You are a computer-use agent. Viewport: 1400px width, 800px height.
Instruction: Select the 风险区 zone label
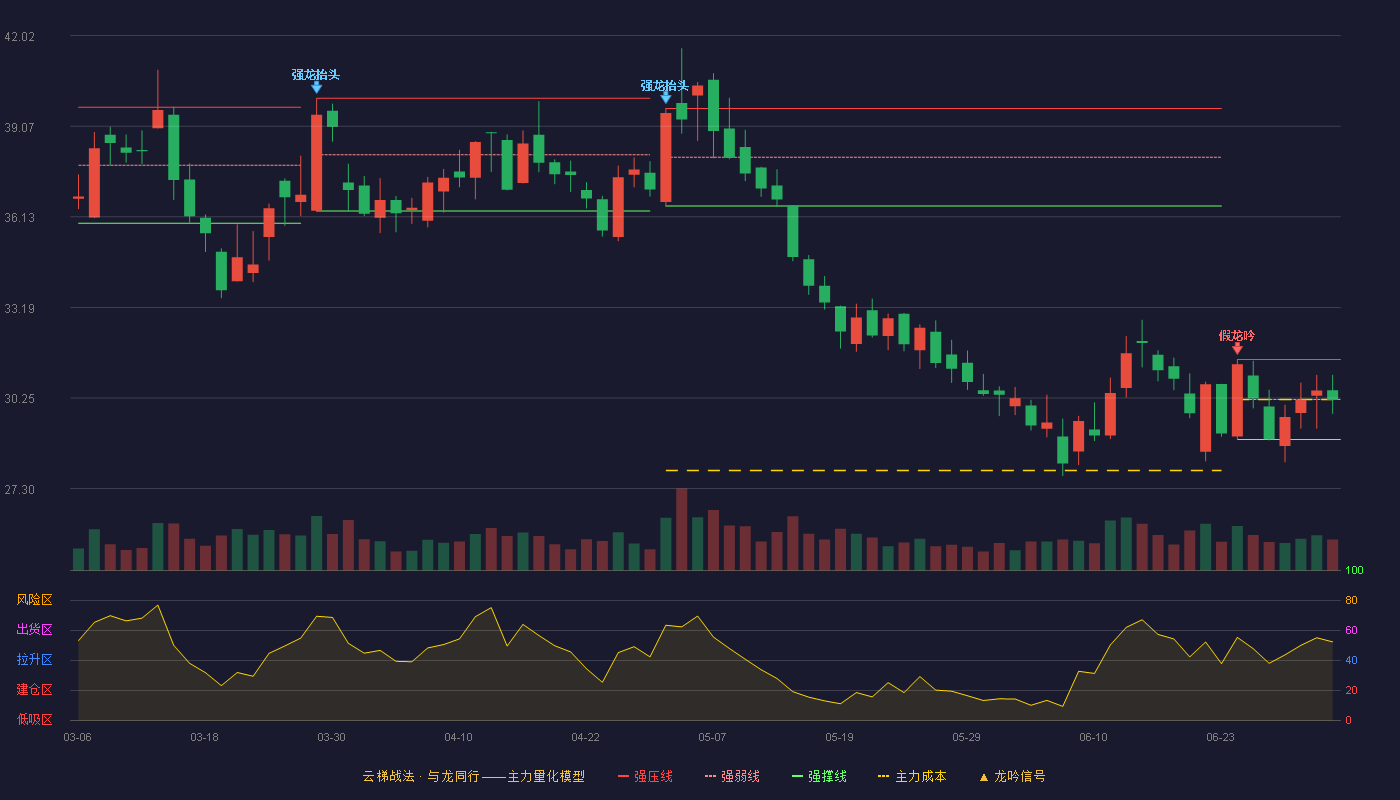pos(34,600)
